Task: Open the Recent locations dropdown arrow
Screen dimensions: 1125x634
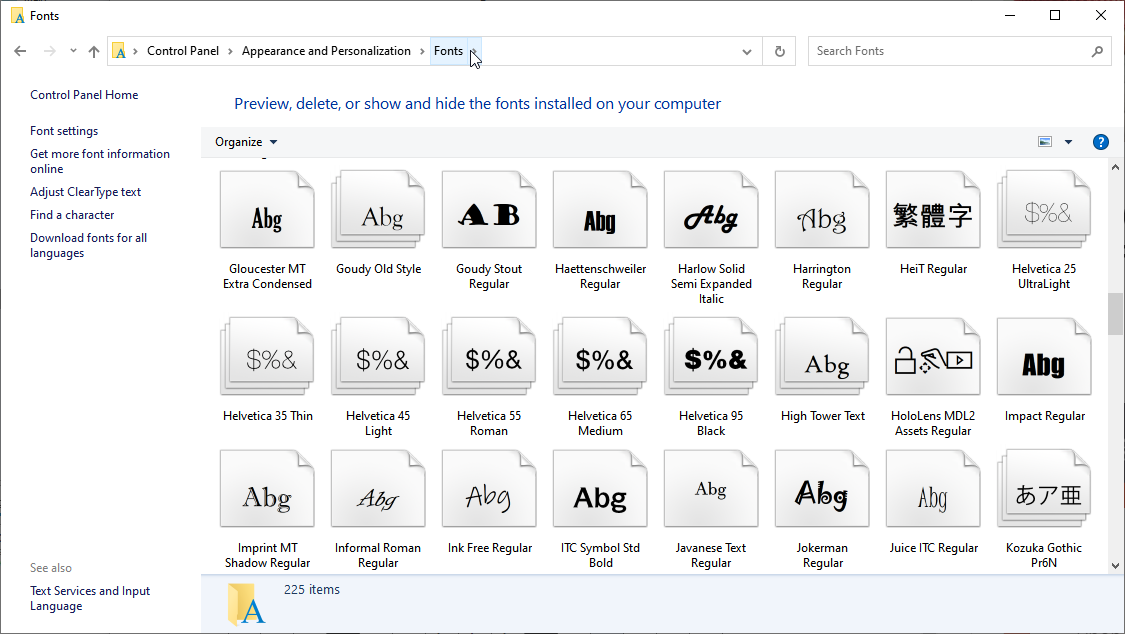Action: (73, 51)
